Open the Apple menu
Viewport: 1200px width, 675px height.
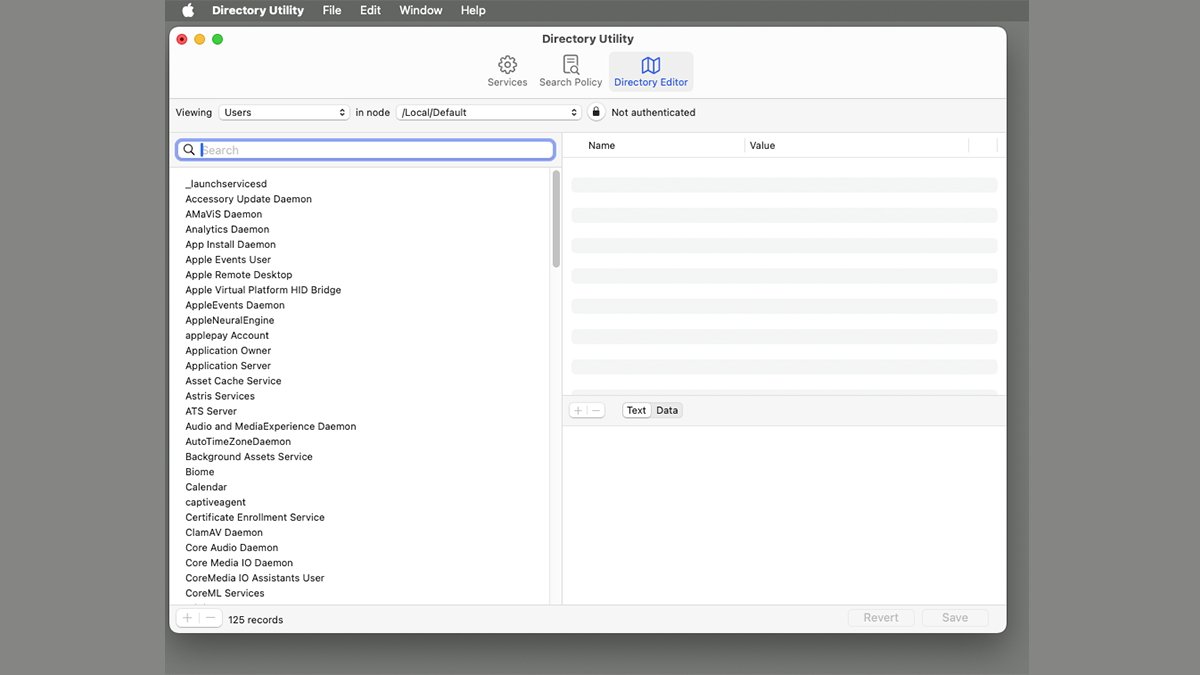pos(188,10)
